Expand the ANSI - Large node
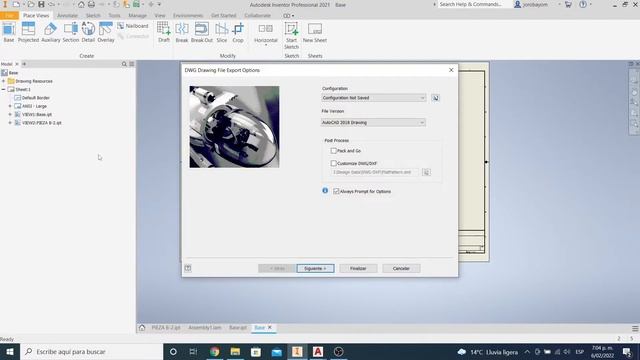This screenshot has height=360, width=640. (x=10, y=106)
